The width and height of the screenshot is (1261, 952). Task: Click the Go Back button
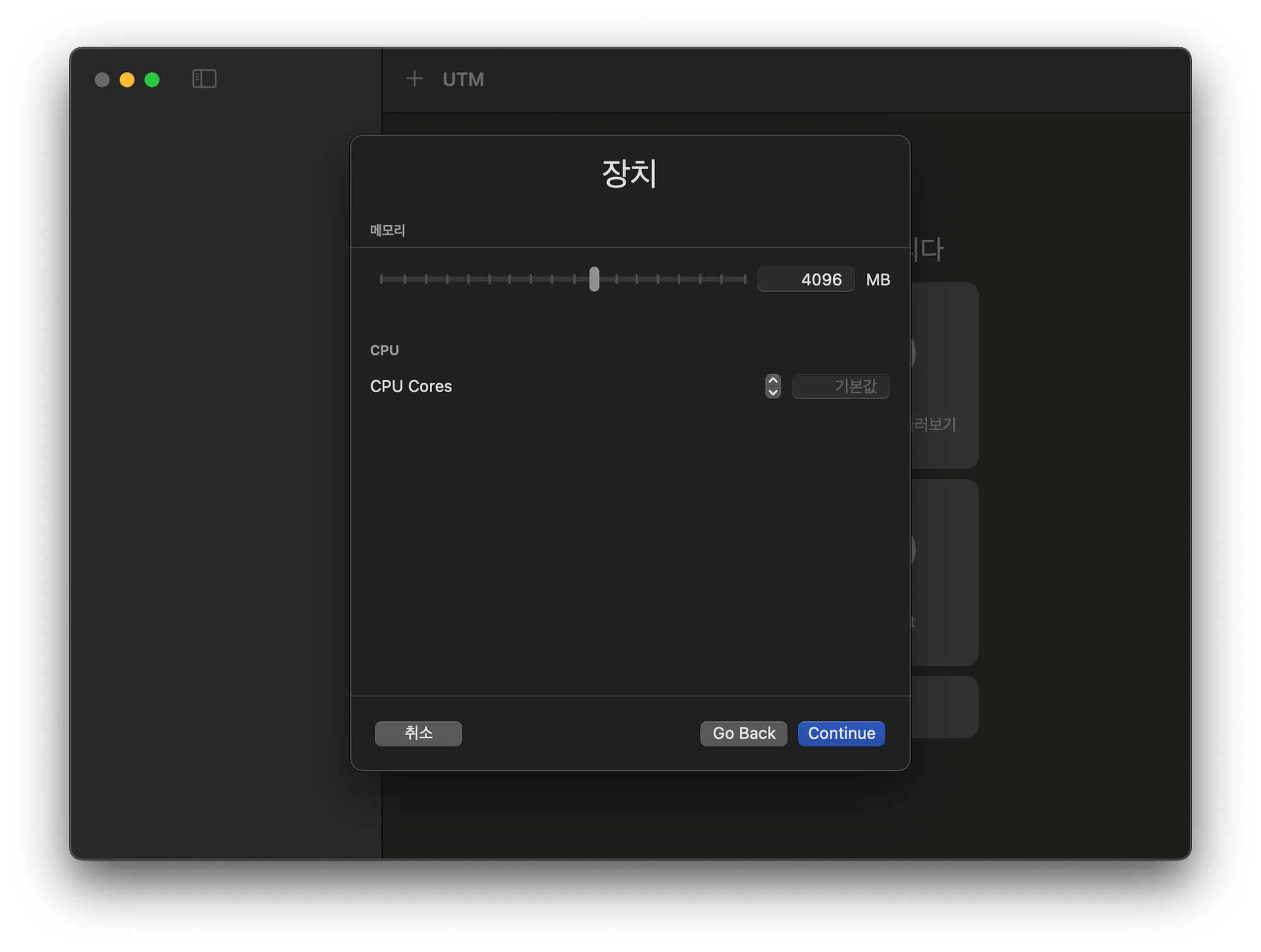tap(743, 733)
